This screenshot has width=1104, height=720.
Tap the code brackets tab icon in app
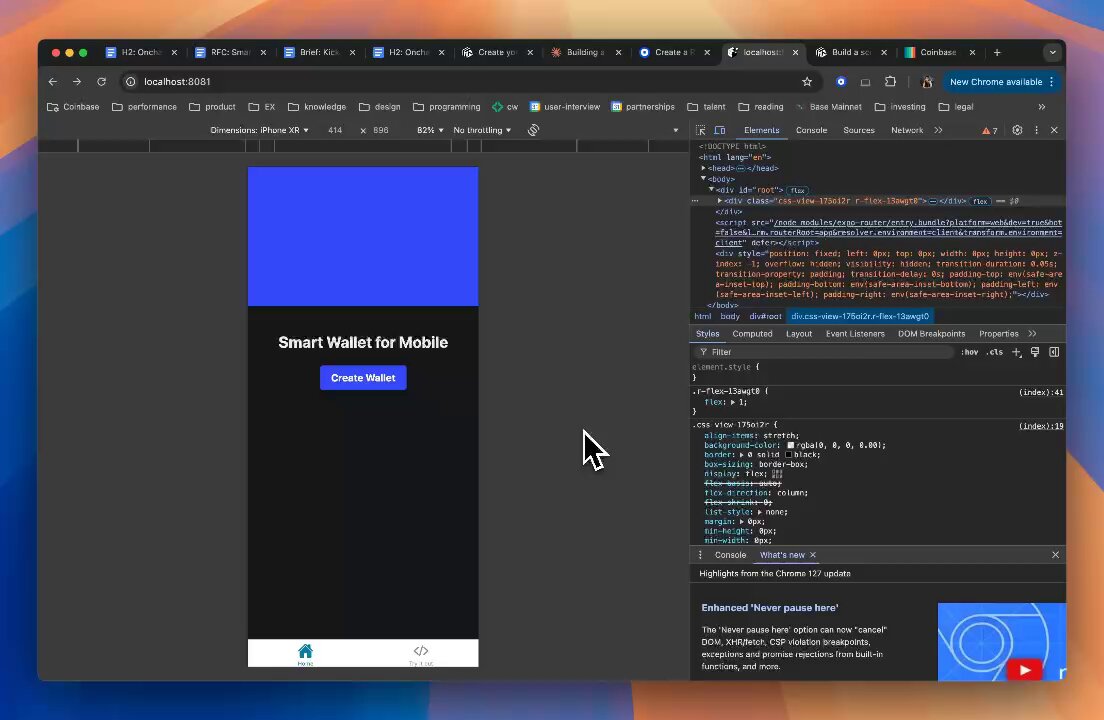[421, 651]
